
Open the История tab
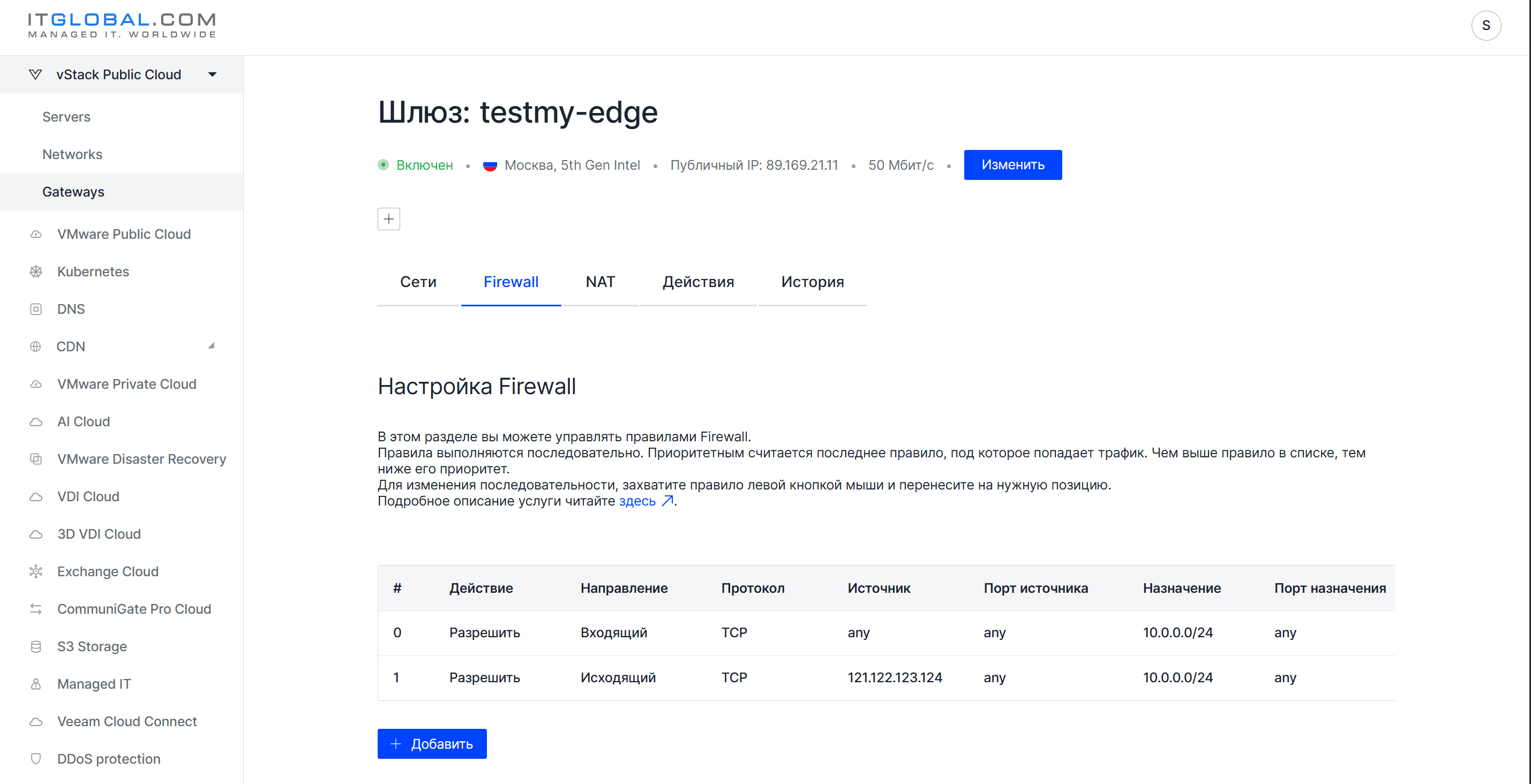tap(813, 282)
